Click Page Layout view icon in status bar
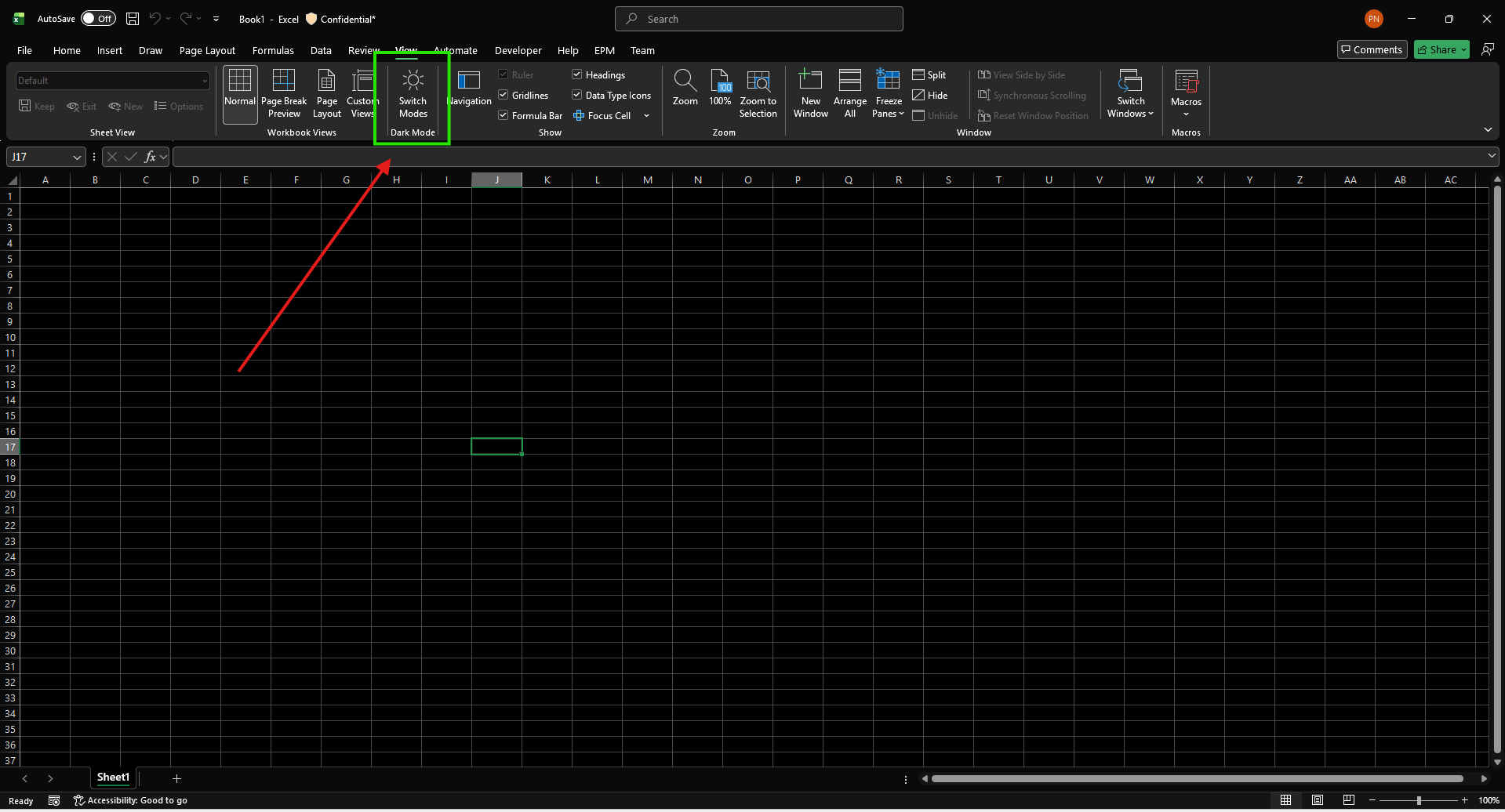Viewport: 1505px width, 812px height. coord(1318,800)
